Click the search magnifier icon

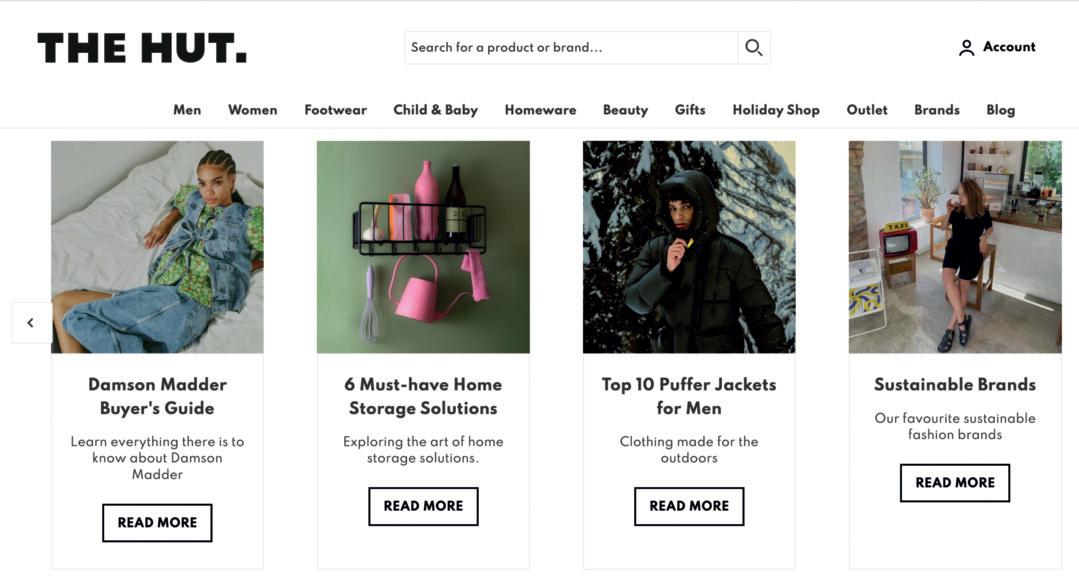(x=753, y=48)
